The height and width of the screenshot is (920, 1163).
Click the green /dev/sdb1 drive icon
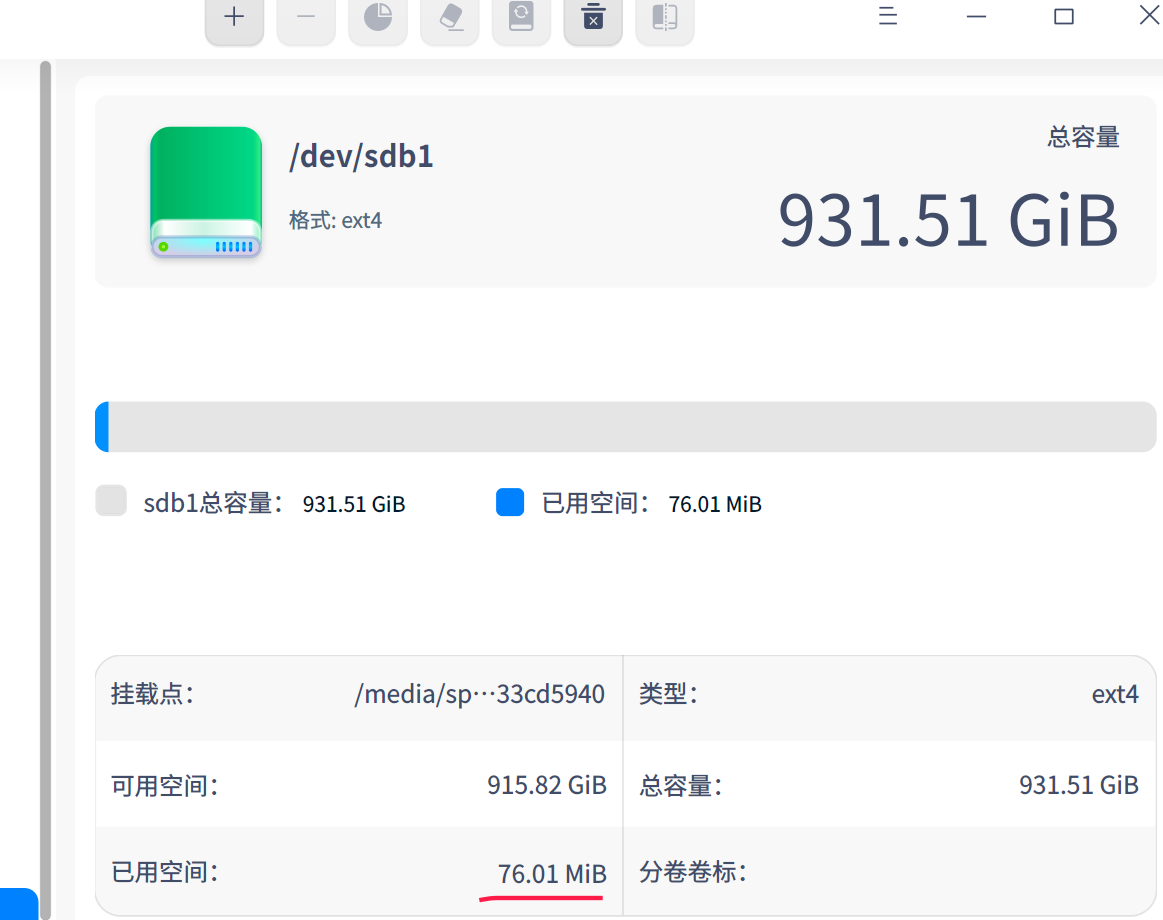click(206, 192)
